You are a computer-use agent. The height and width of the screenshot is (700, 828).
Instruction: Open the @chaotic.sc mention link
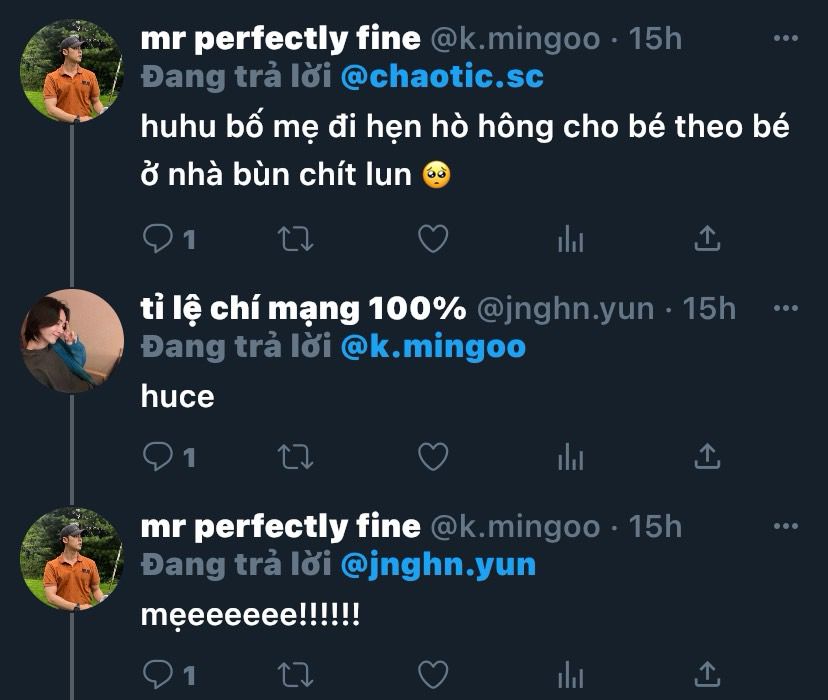[442, 76]
